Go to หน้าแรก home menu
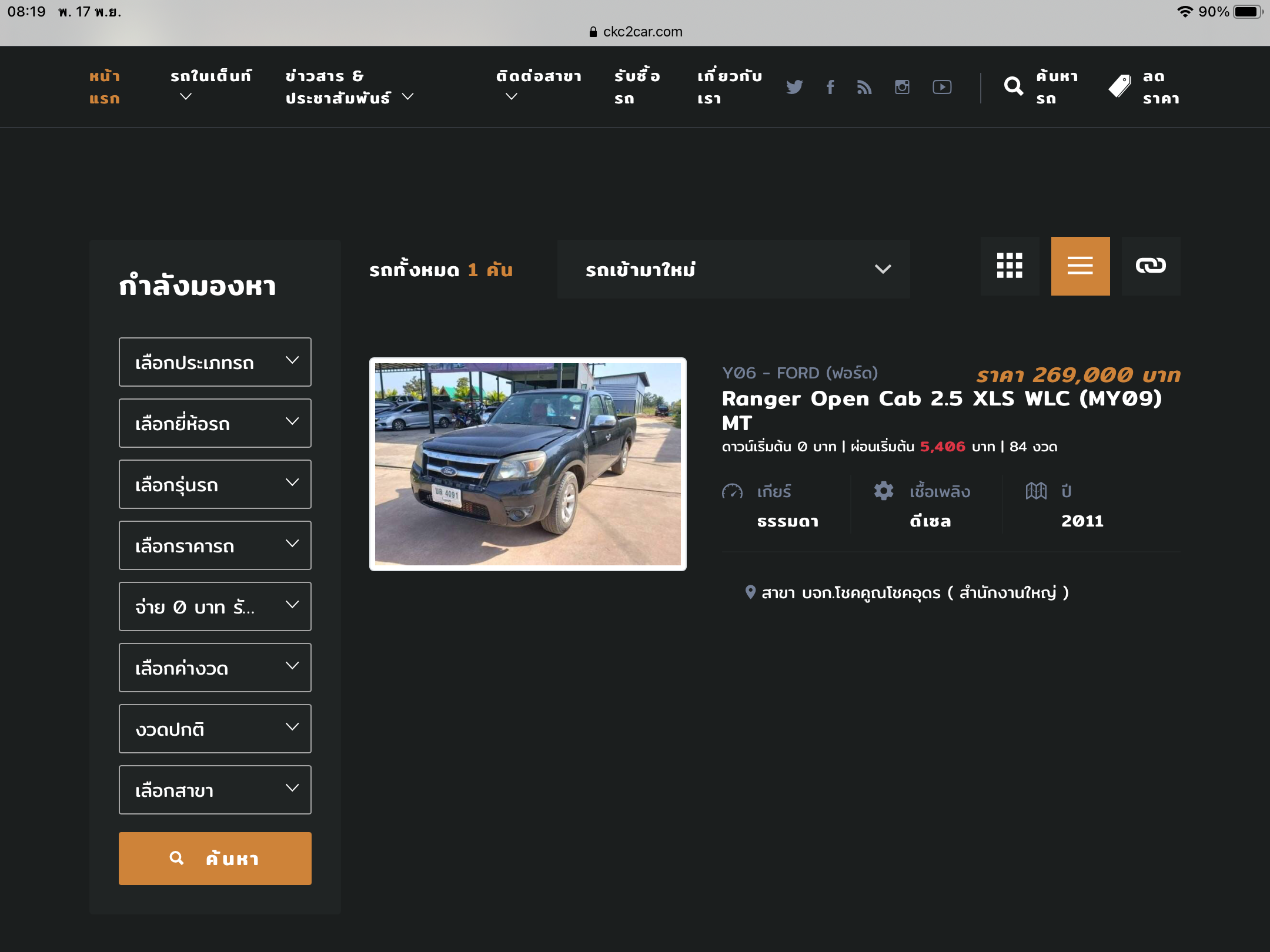Image resolution: width=1270 pixels, height=952 pixels. [x=105, y=87]
